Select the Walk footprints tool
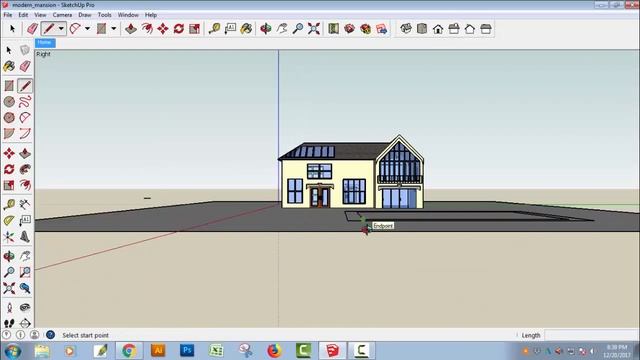The width and height of the screenshot is (640, 360). [9, 323]
